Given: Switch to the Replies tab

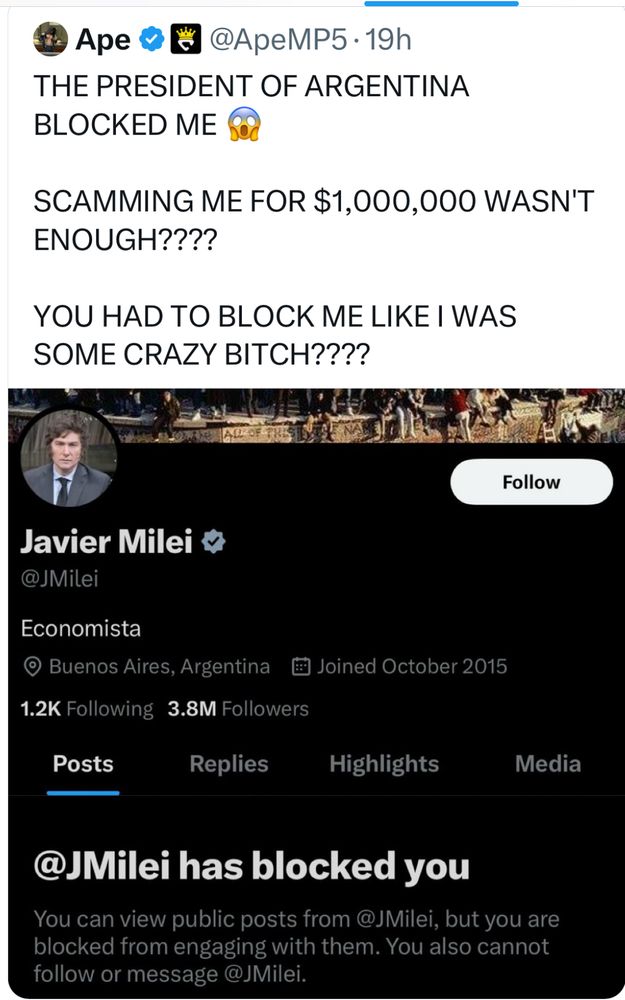Looking at the screenshot, I should [229, 764].
